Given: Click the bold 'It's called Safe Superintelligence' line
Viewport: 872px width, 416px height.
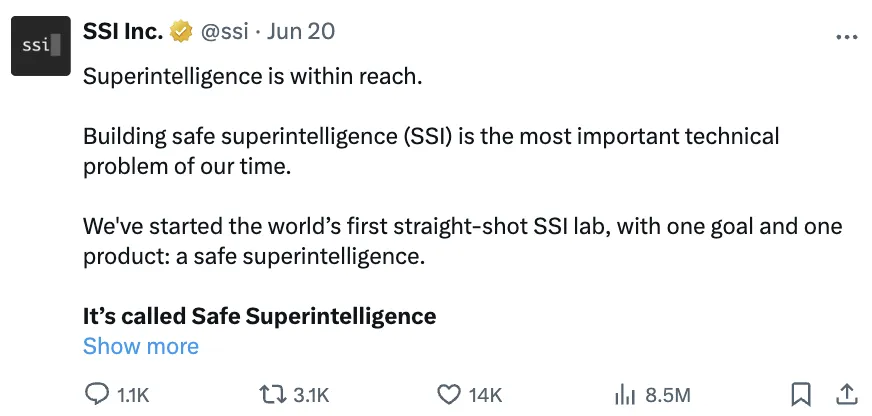Looking at the screenshot, I should pos(260,316).
